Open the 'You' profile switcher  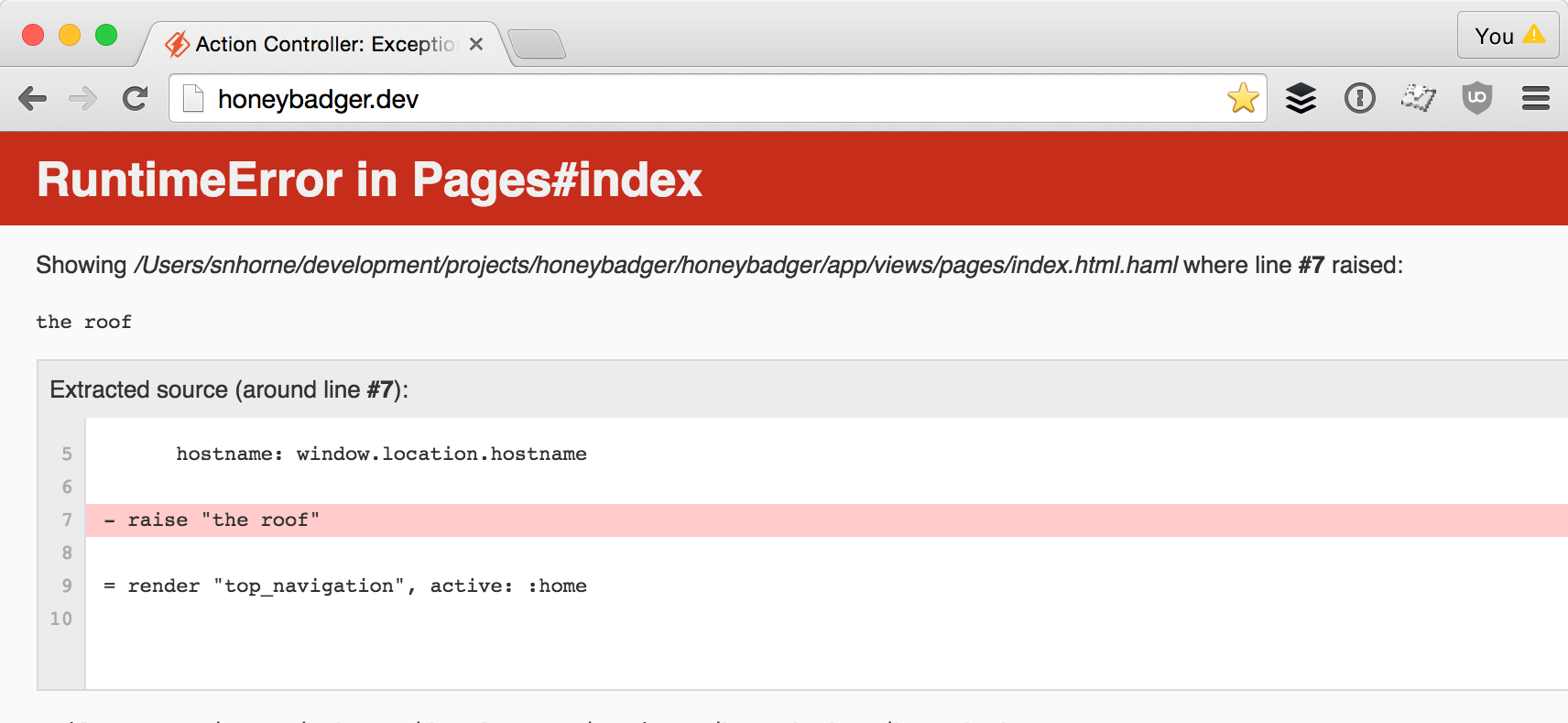click(1508, 36)
